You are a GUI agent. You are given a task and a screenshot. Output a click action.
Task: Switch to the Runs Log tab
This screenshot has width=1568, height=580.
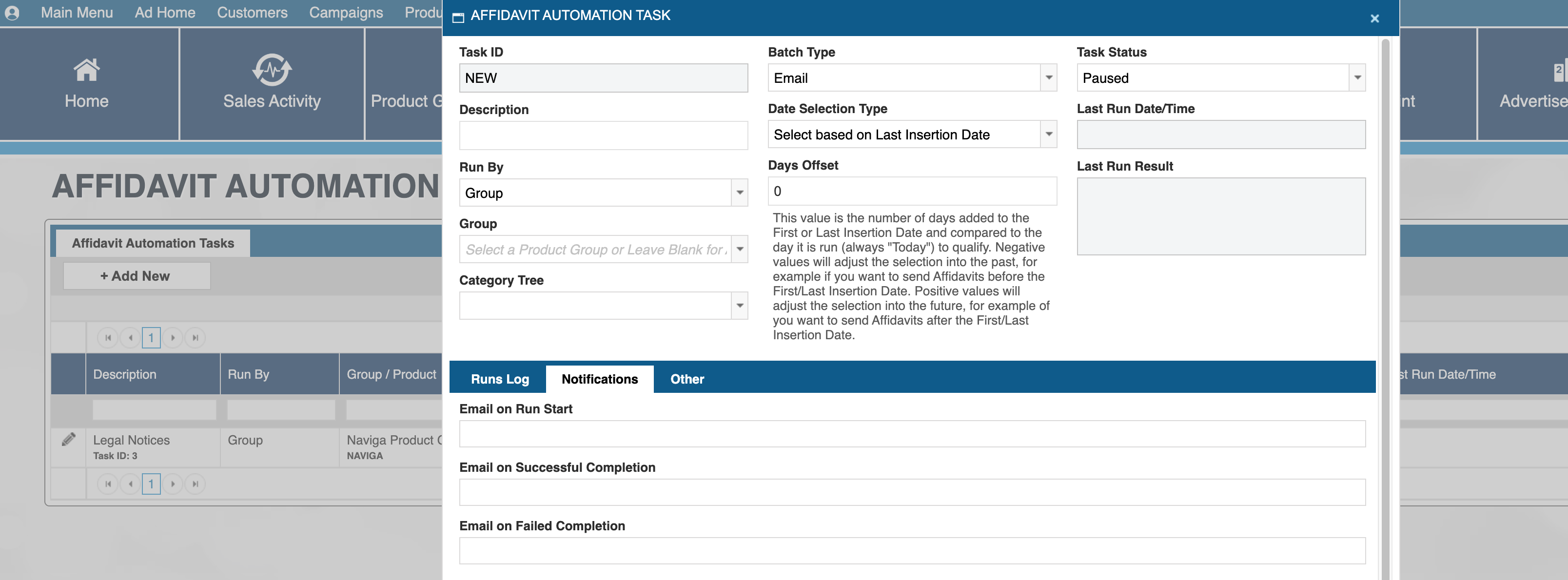[499, 379]
